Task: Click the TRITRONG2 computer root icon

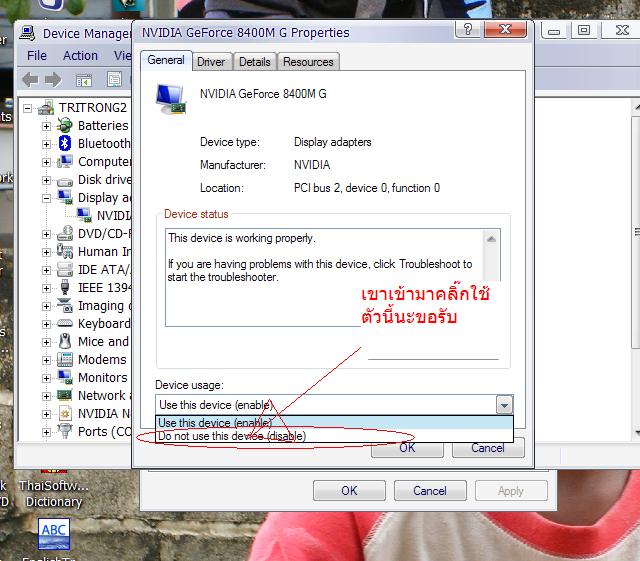Action: pos(46,107)
